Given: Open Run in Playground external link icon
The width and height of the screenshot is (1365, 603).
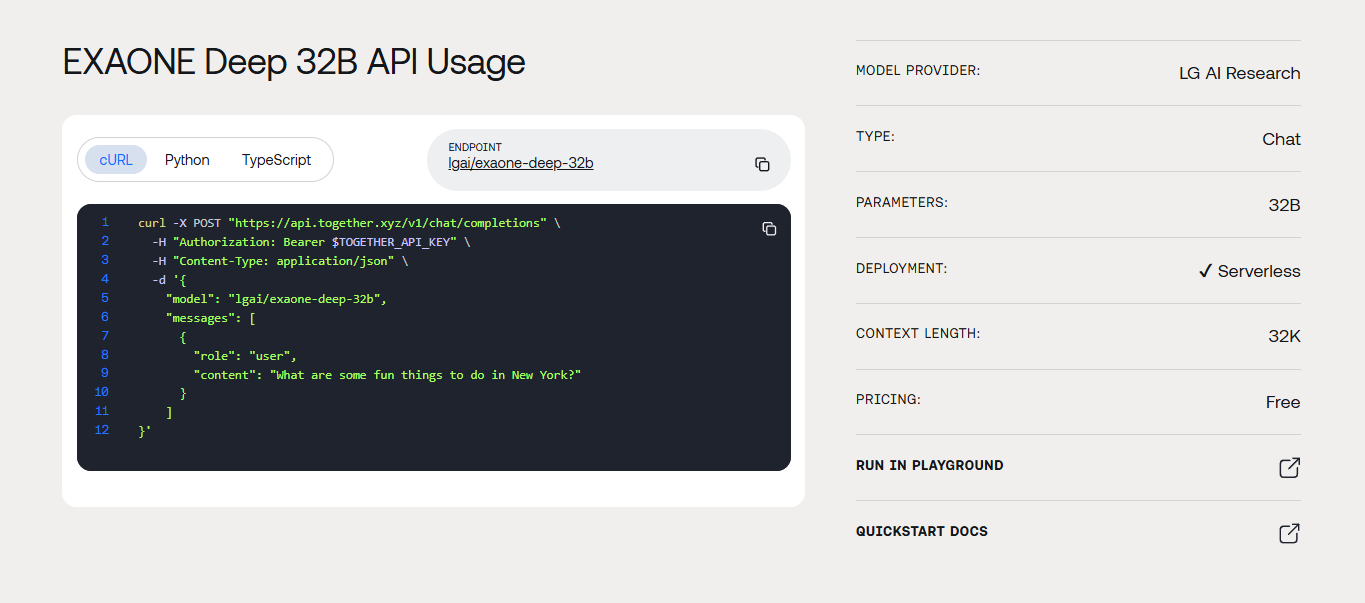Looking at the screenshot, I should [1290, 467].
